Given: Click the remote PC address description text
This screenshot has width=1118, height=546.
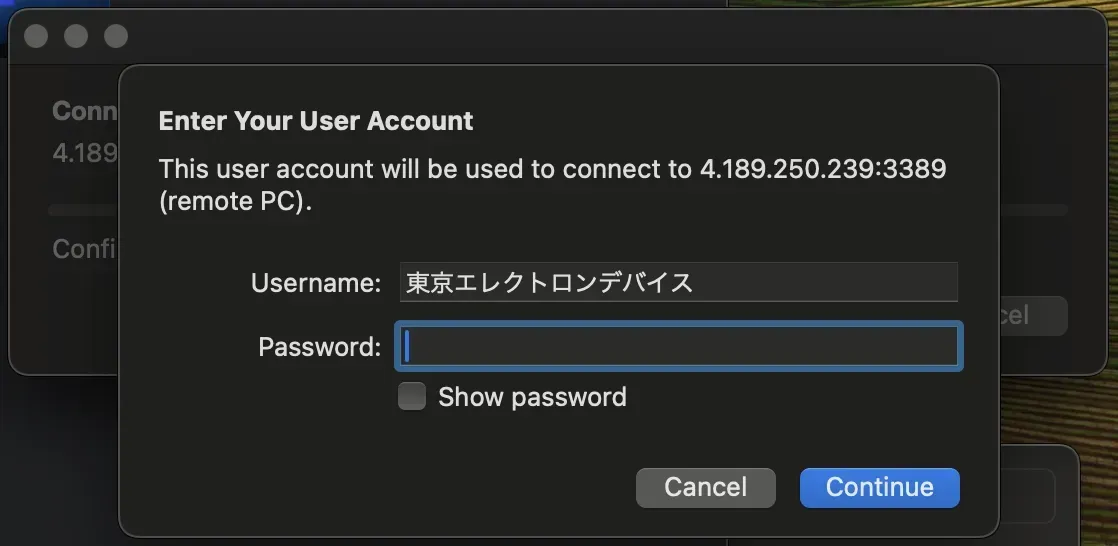Looking at the screenshot, I should (x=552, y=184).
